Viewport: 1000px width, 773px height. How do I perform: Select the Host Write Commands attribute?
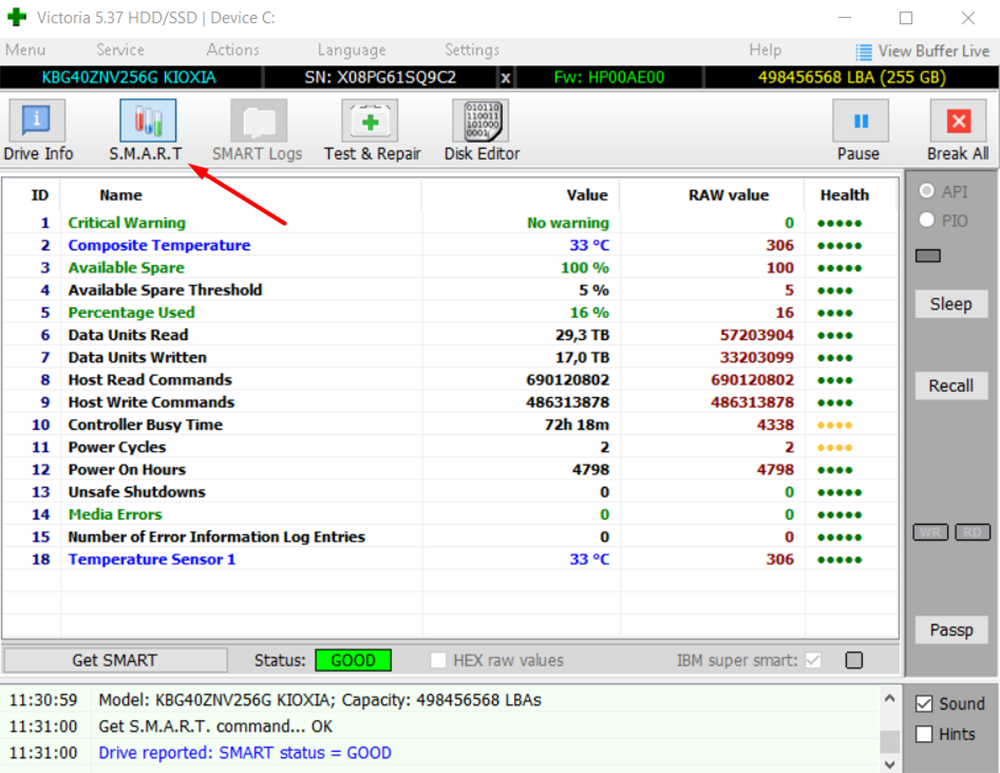(151, 402)
